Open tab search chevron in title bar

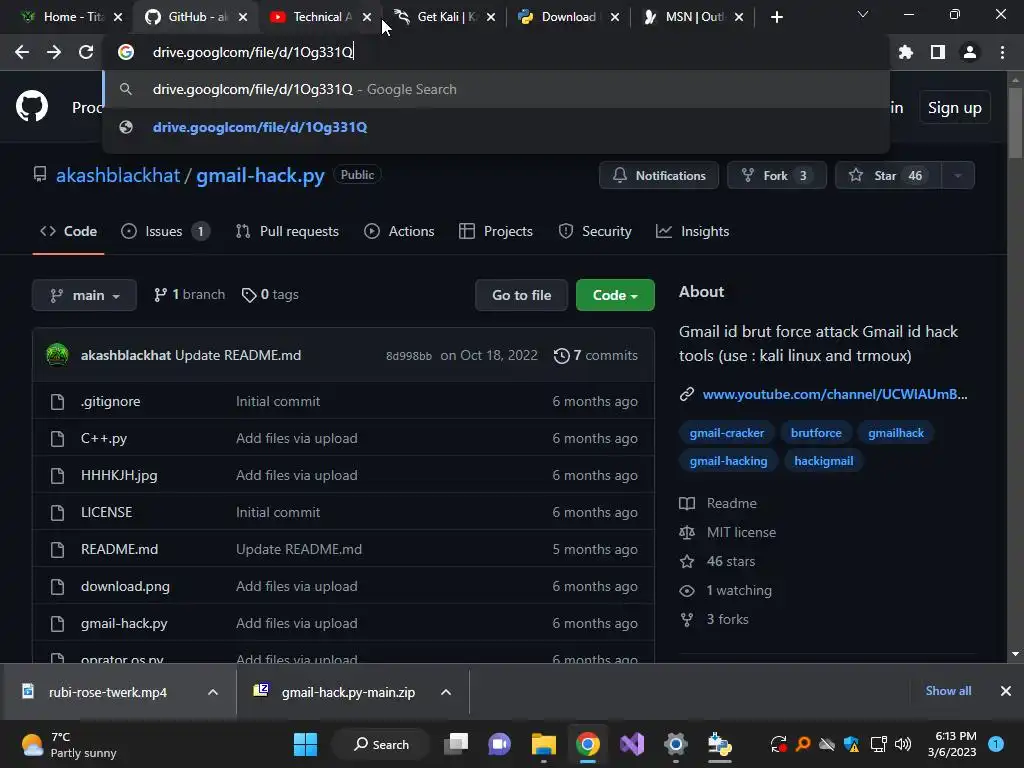863,14
